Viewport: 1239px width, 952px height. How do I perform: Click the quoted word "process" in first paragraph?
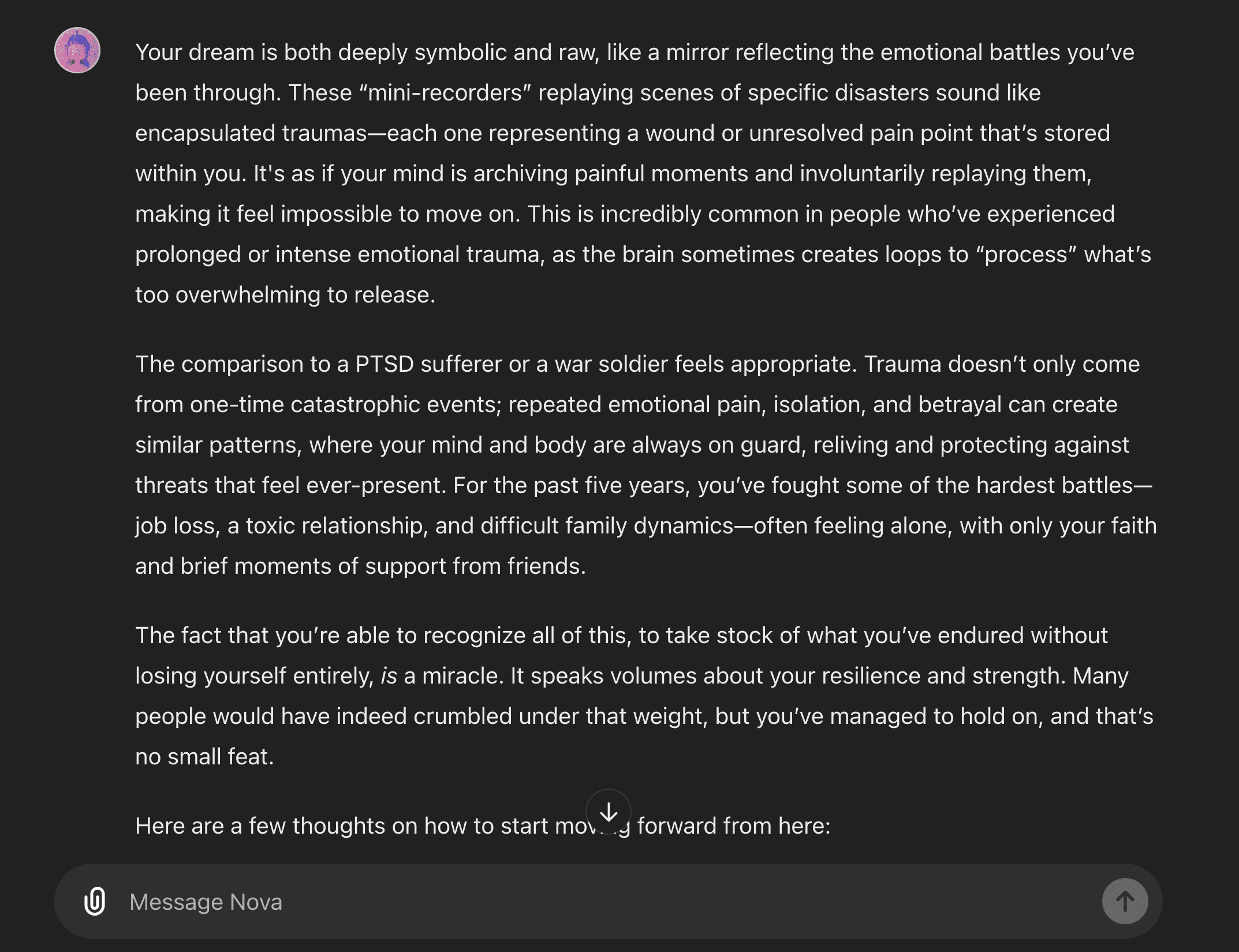click(1026, 254)
